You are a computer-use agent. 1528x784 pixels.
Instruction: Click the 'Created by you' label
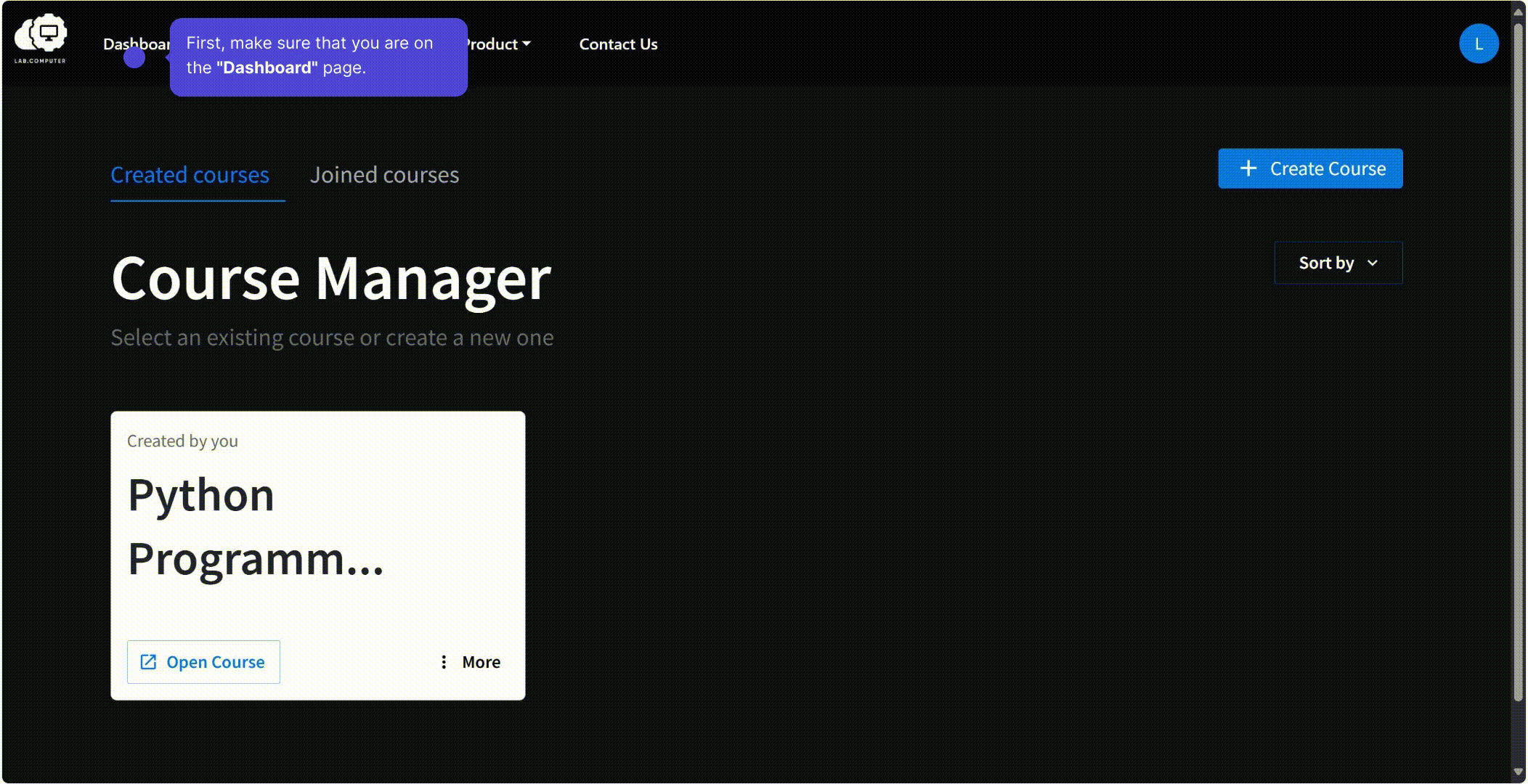(182, 441)
